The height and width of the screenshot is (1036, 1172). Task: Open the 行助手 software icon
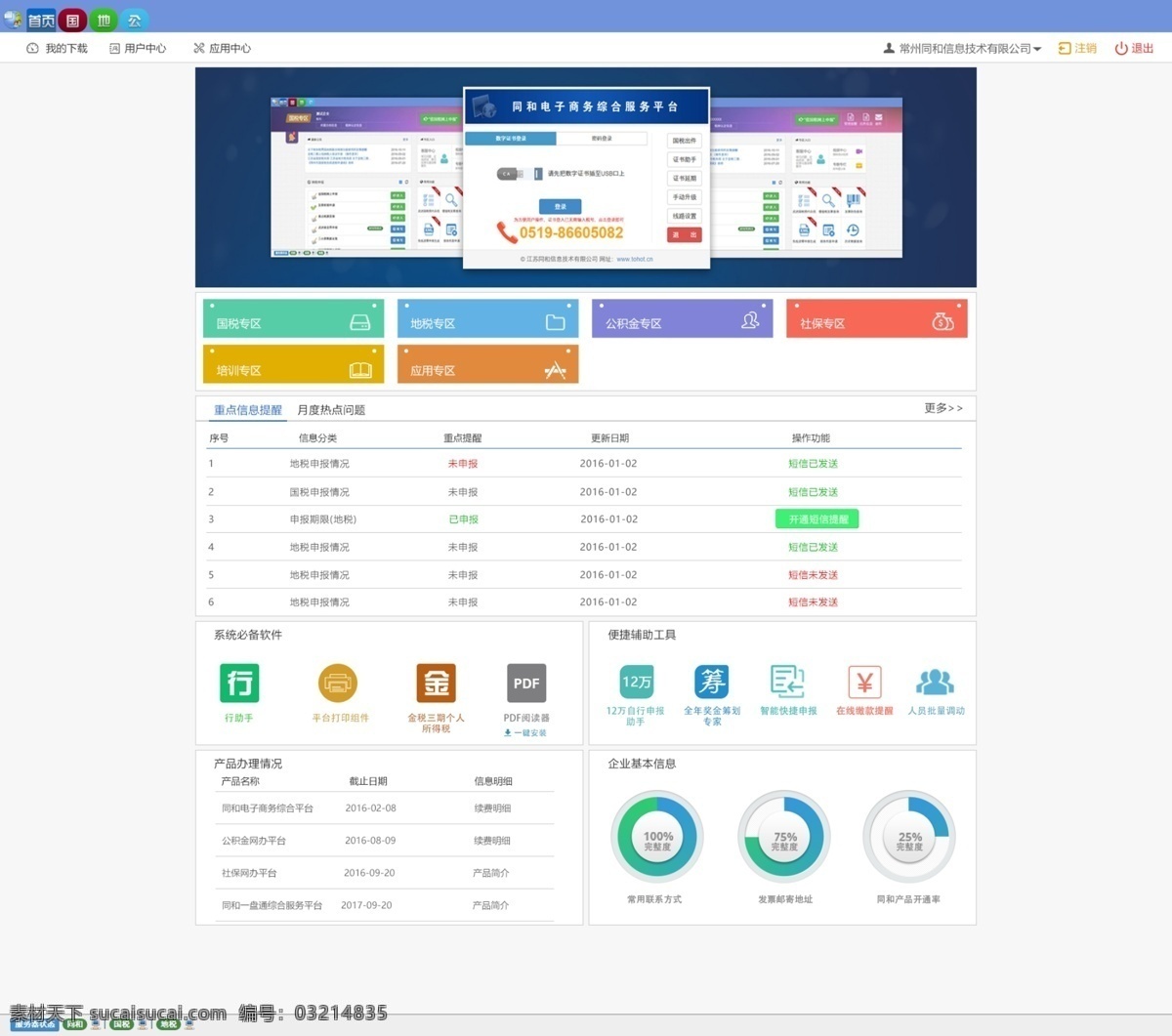(239, 684)
